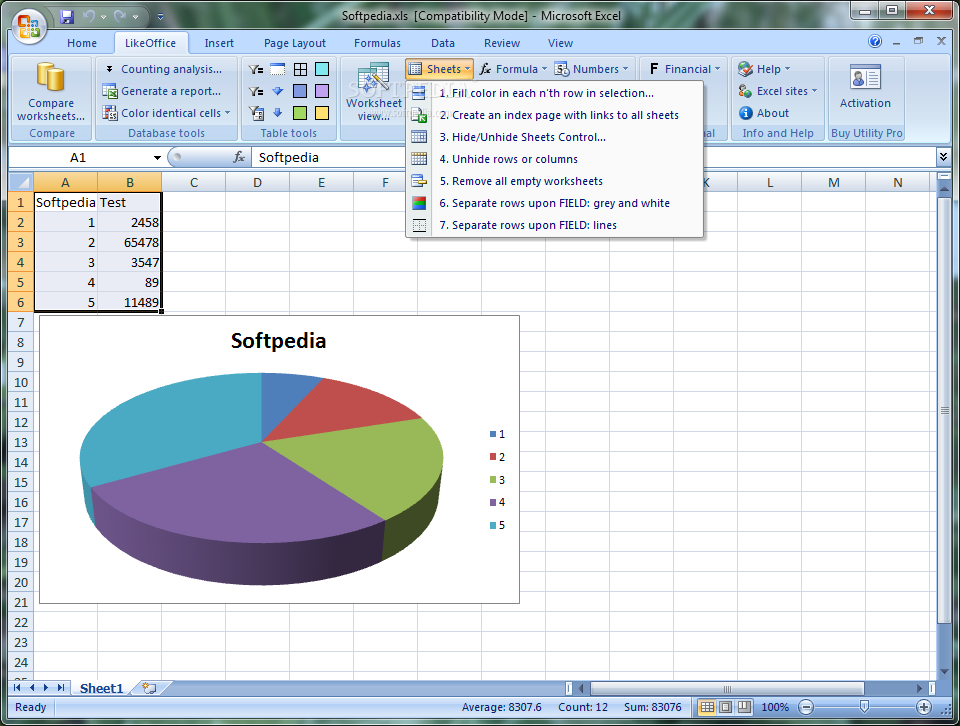Click the dotted table header icon

click(x=278, y=69)
